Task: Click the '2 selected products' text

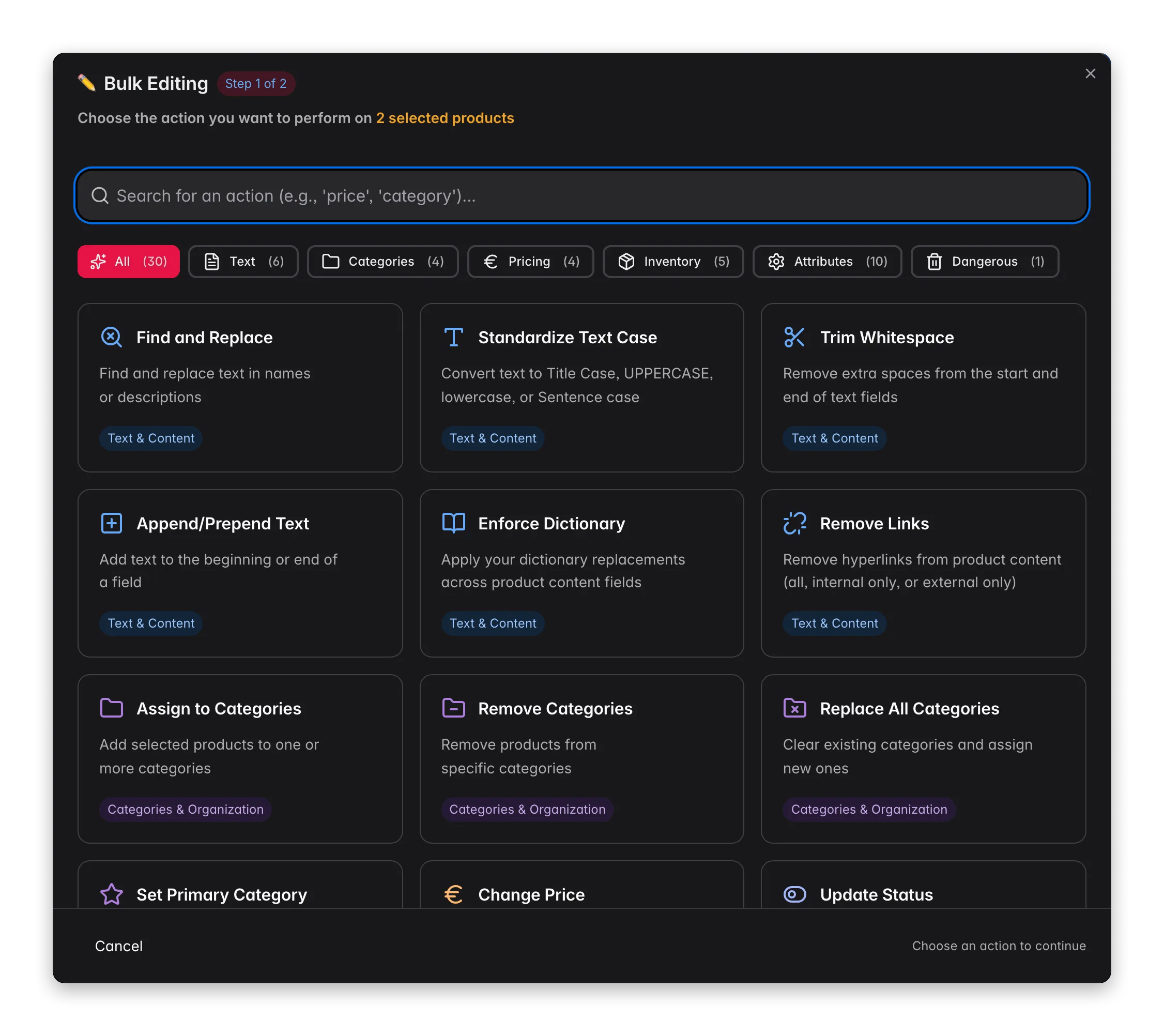Action: point(445,118)
